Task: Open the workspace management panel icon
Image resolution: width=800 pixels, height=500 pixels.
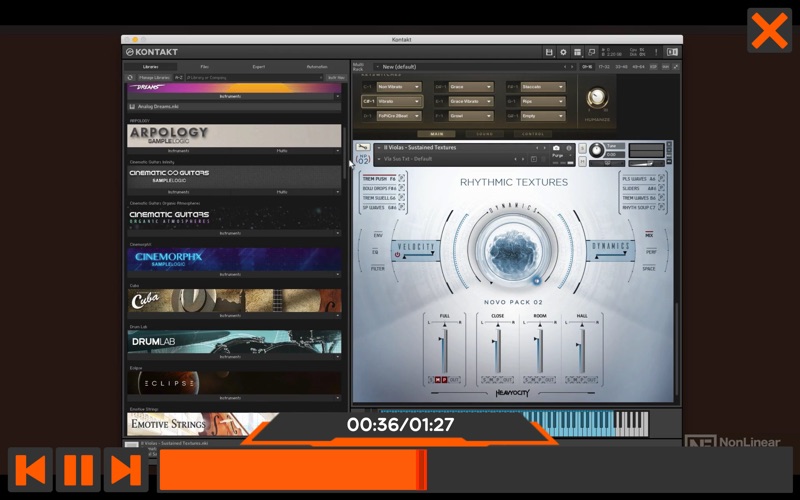Action: 578,52
